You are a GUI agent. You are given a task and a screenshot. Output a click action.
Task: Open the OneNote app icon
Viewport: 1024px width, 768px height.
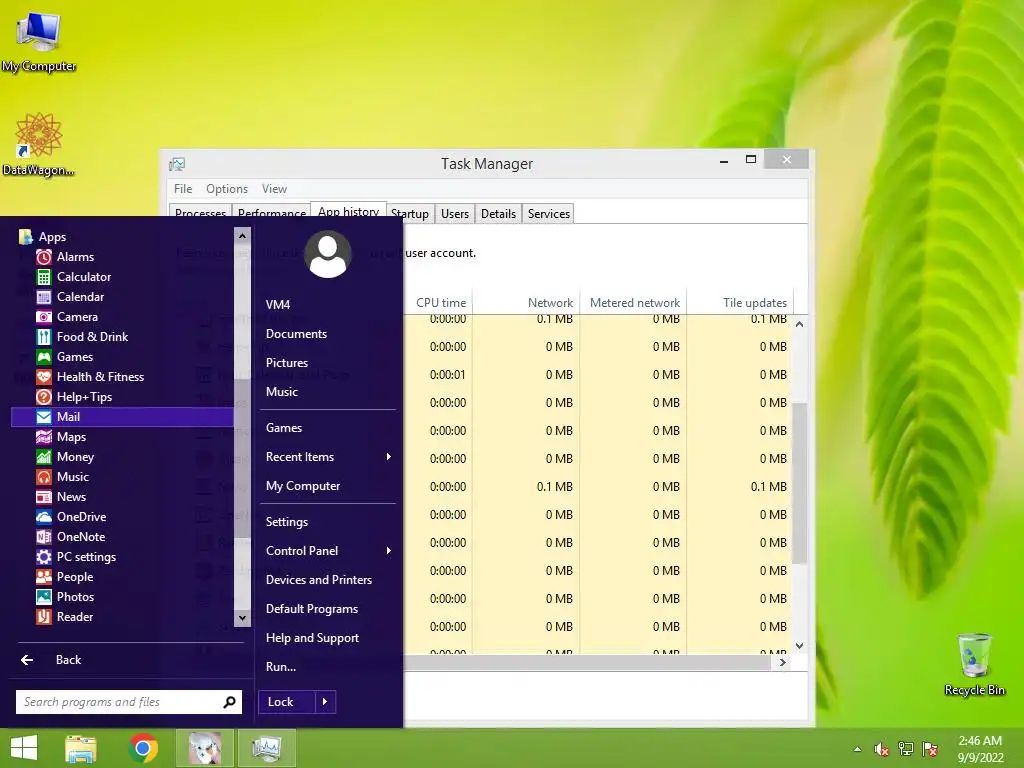(x=44, y=537)
